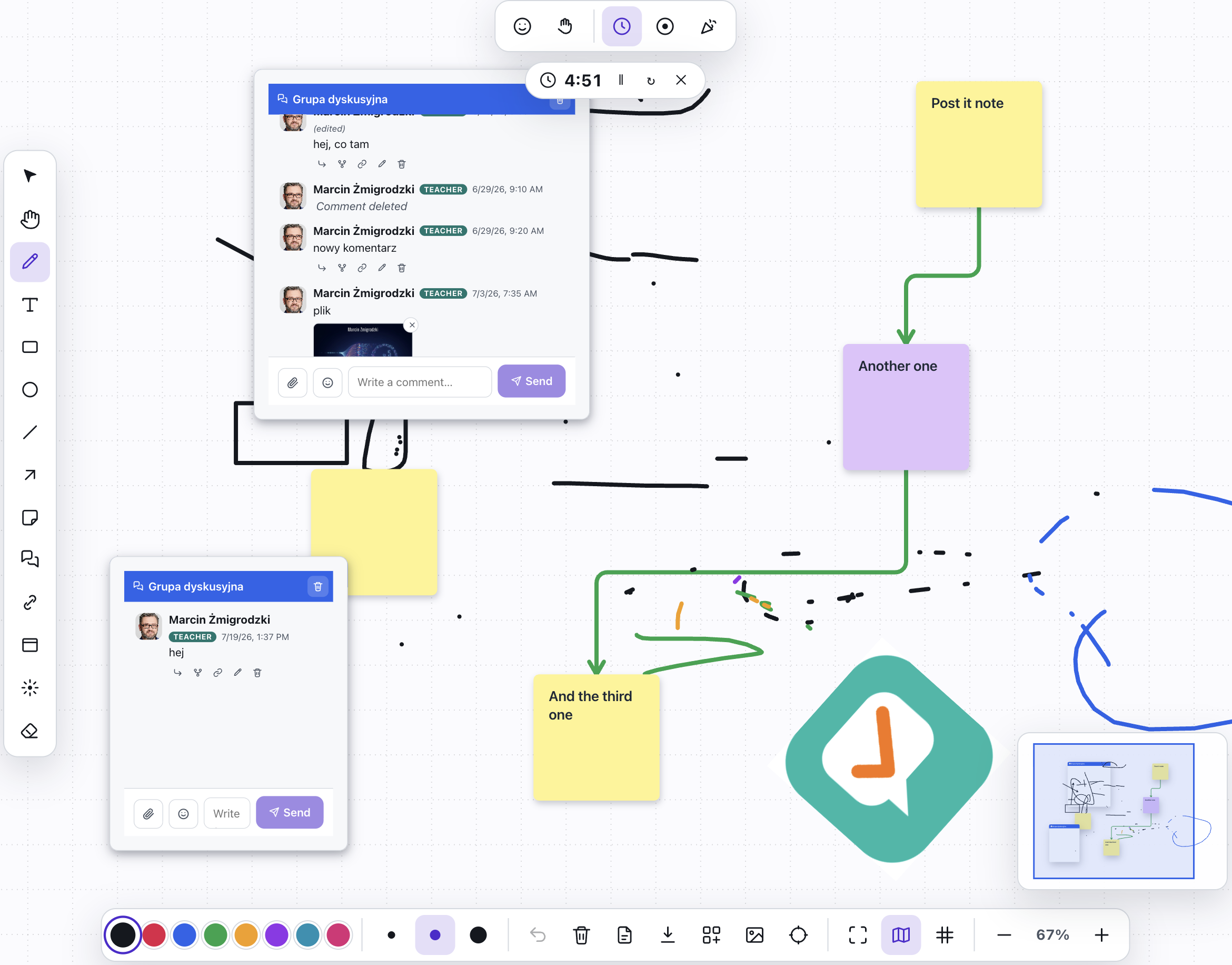Select the medium stroke size dot
Image resolution: width=1232 pixels, height=965 pixels.
click(435, 934)
